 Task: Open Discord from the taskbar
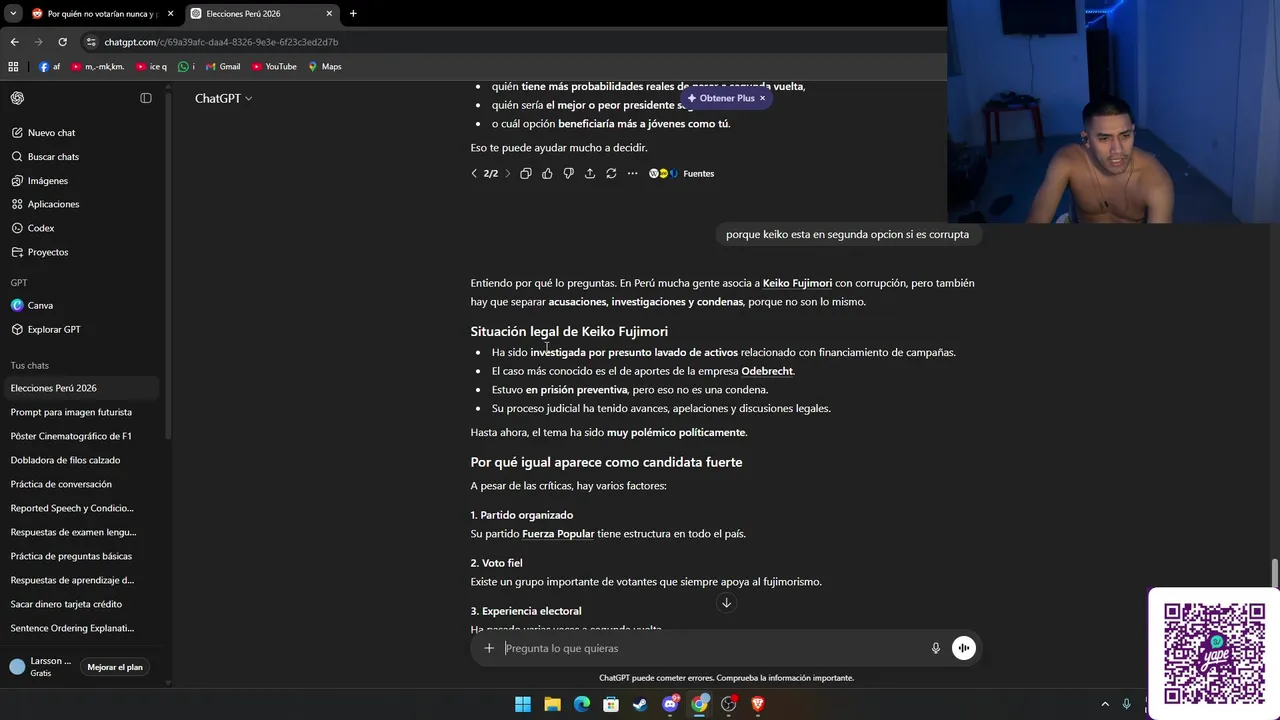click(x=670, y=704)
